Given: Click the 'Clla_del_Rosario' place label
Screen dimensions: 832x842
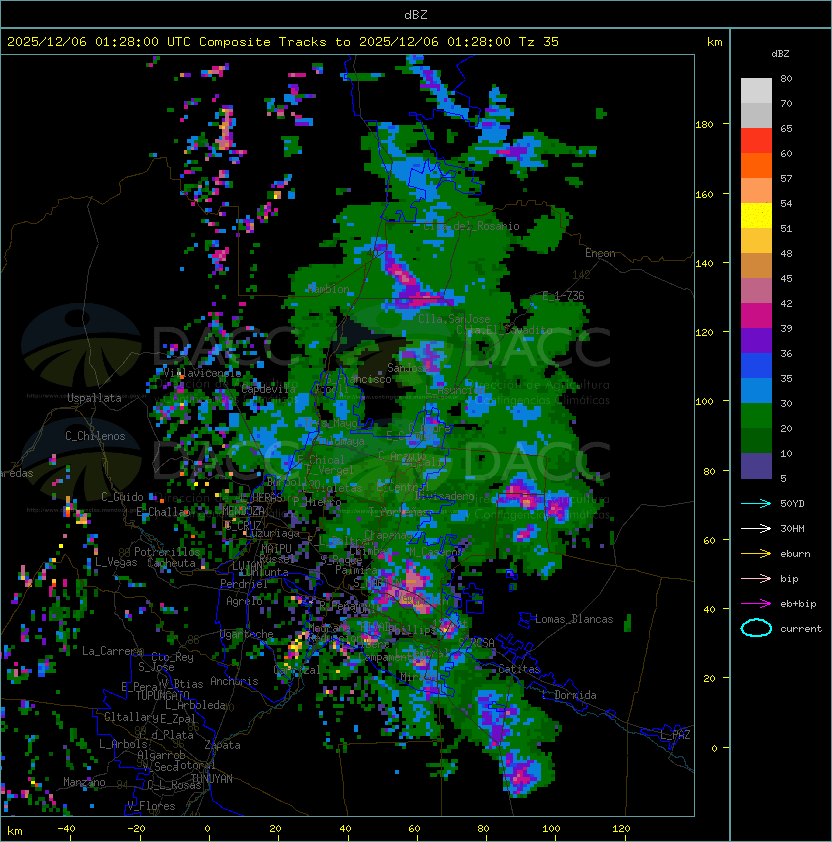Looking at the screenshot, I should point(471,226).
